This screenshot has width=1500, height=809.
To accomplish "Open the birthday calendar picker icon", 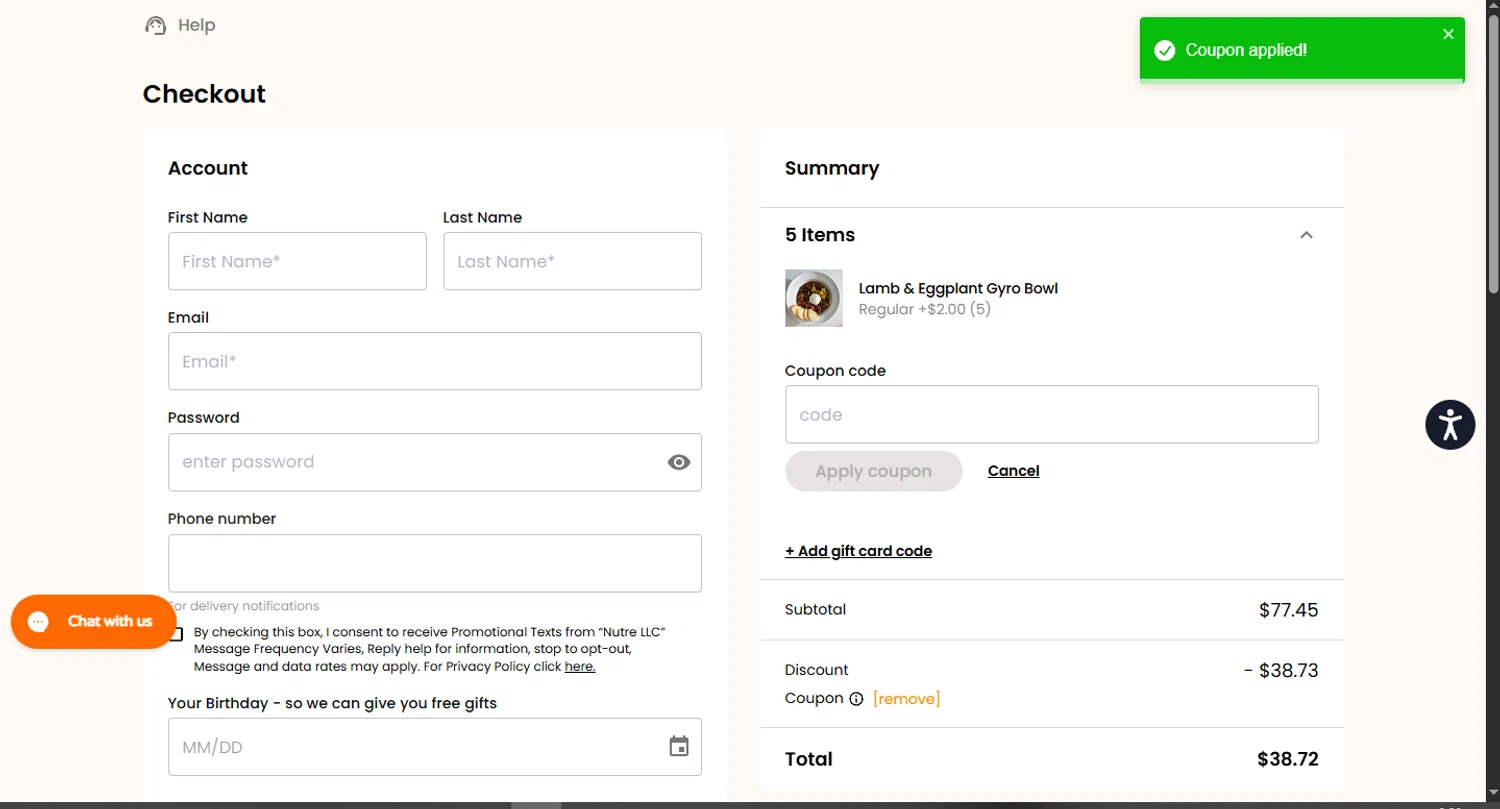I will click(679, 747).
